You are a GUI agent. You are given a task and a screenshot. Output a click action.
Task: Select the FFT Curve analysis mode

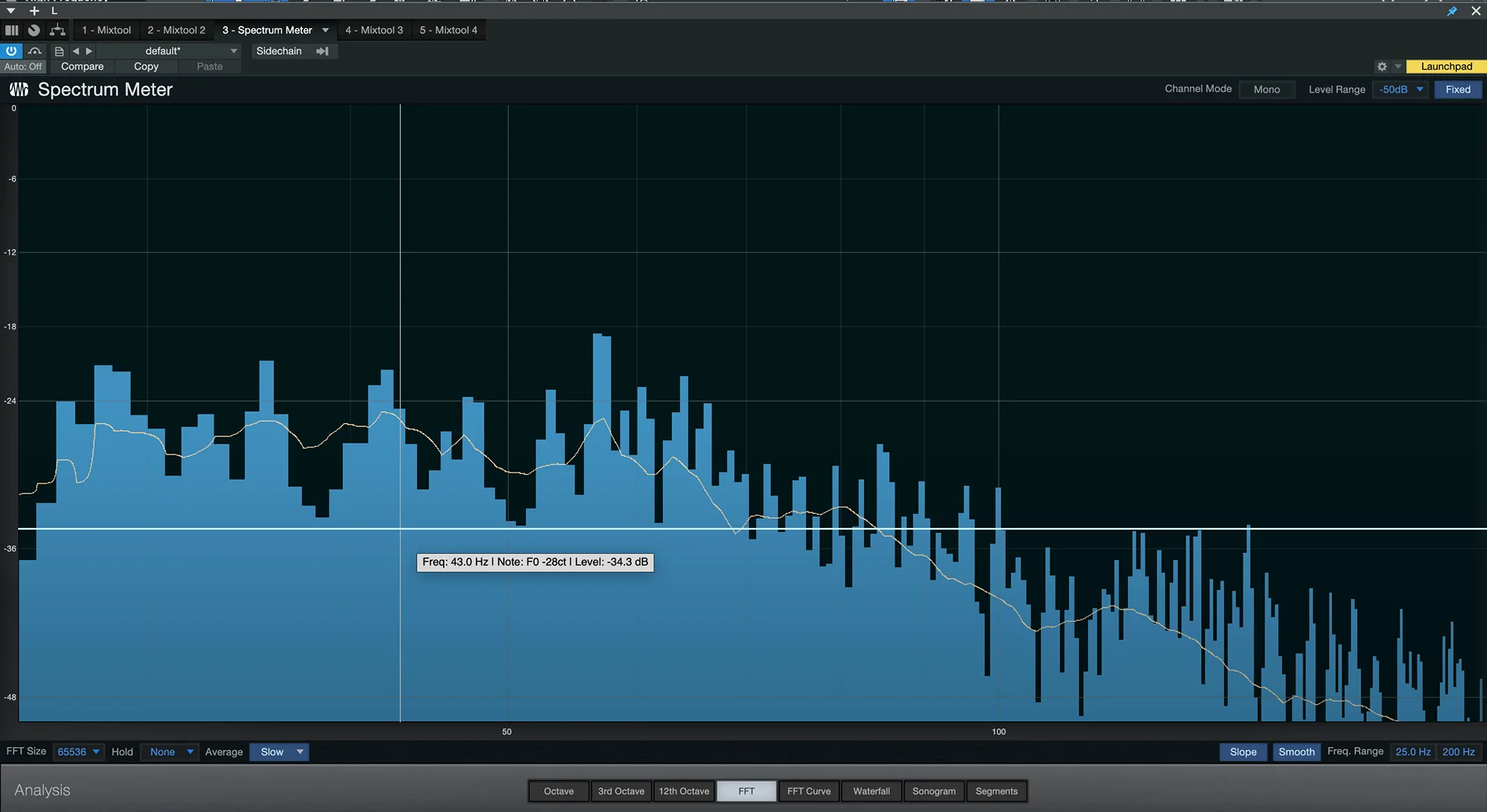(809, 791)
